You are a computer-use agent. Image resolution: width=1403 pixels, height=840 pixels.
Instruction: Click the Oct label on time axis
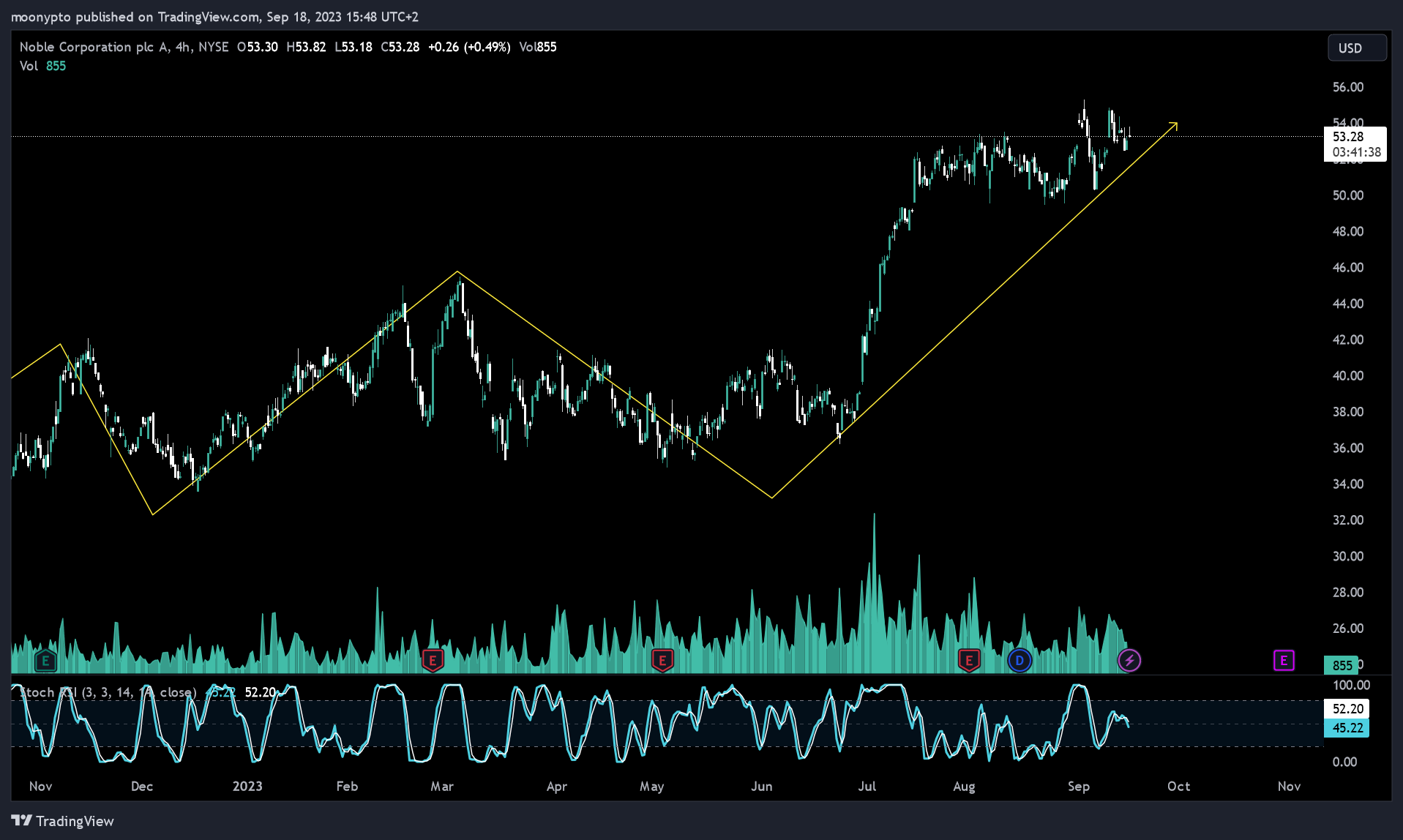1179,787
